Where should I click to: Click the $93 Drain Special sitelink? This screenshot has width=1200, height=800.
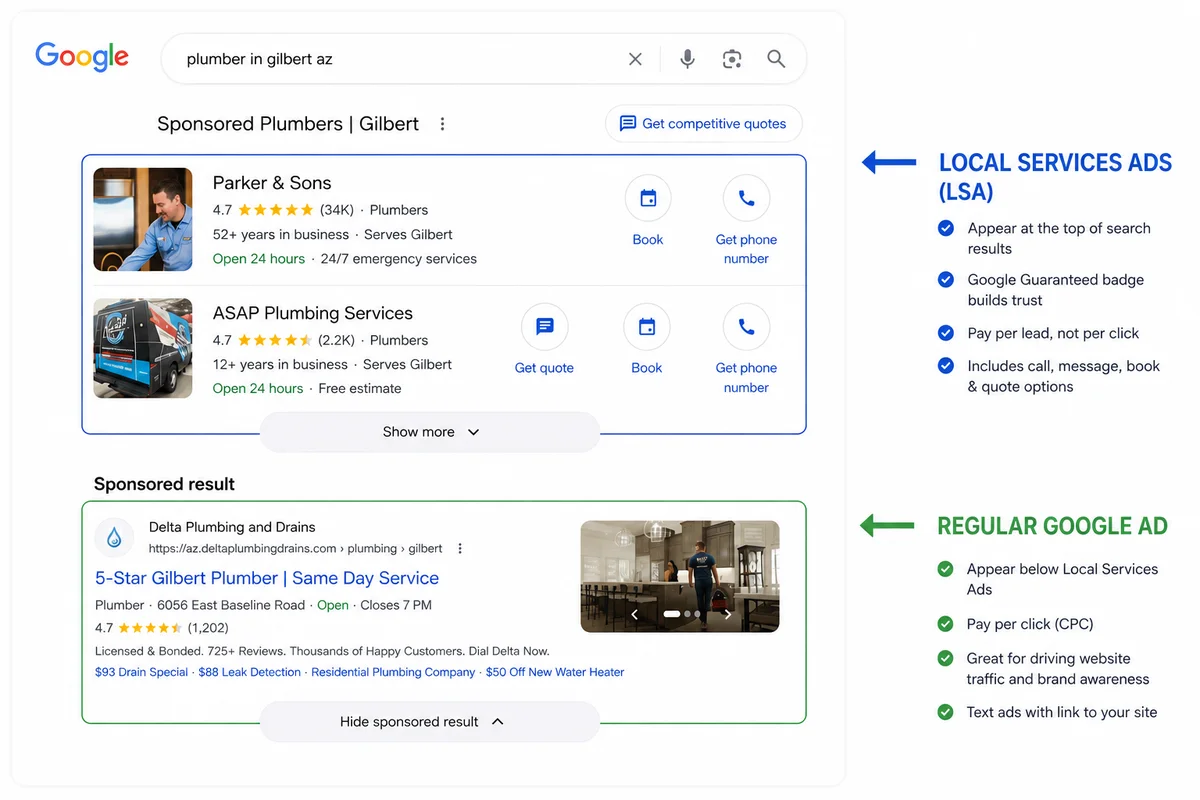click(141, 672)
